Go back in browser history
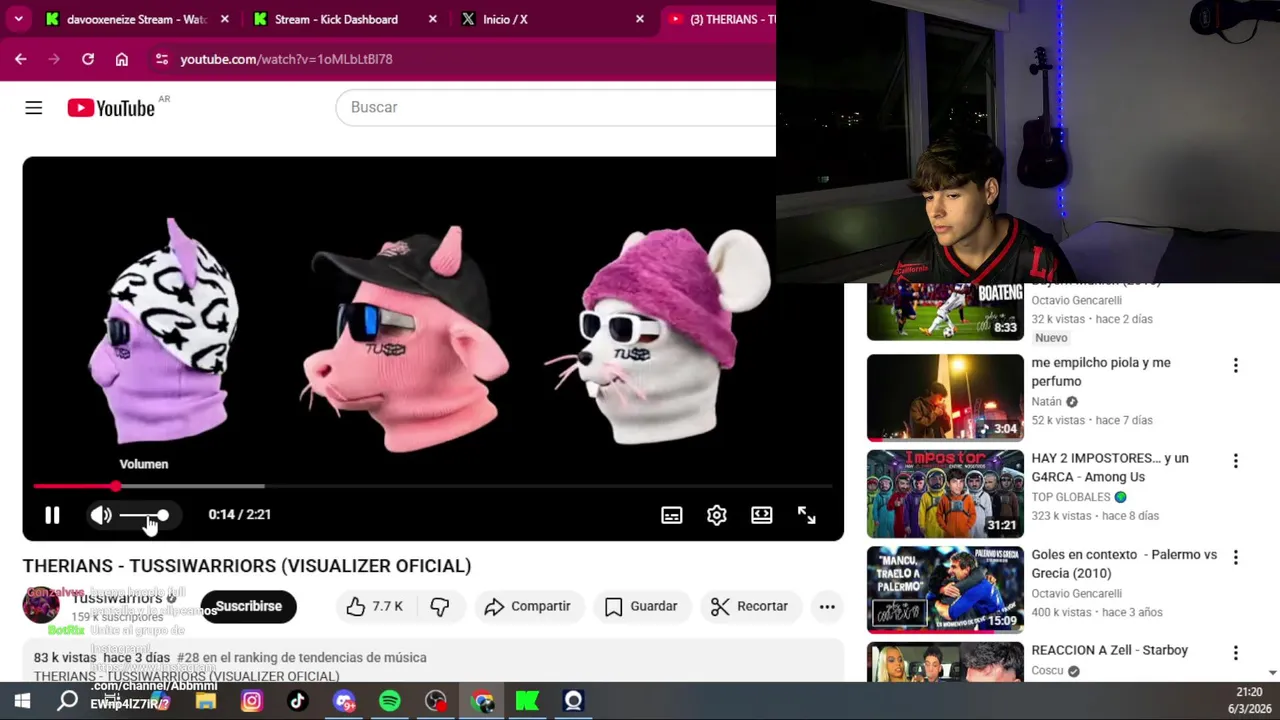The width and height of the screenshot is (1280, 720). [x=21, y=59]
